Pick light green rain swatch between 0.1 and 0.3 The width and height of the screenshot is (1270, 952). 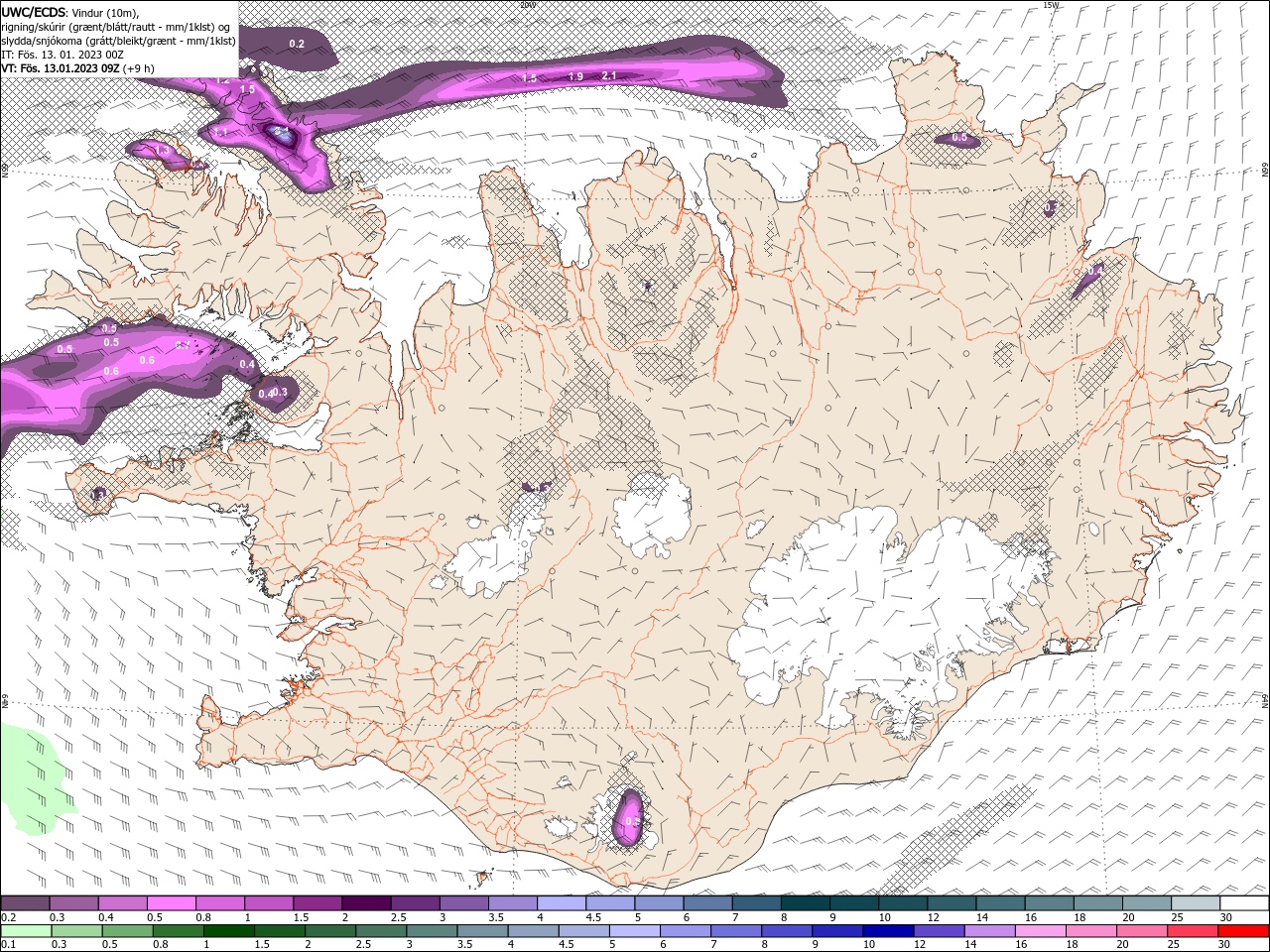[x=26, y=931]
